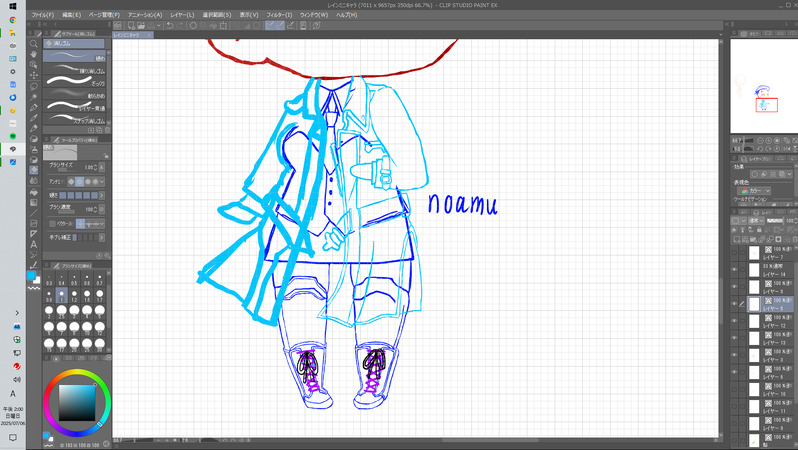Open the anti-aliasing options dropdown arrow
The width and height of the screenshot is (798, 450).
[x=102, y=181]
